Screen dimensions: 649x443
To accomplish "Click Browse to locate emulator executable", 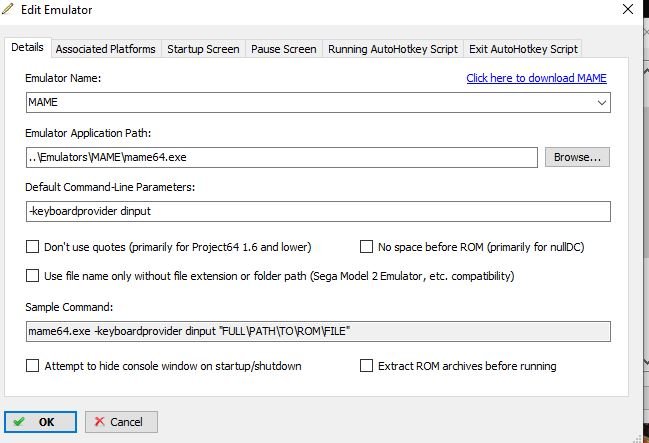I will pos(577,157).
